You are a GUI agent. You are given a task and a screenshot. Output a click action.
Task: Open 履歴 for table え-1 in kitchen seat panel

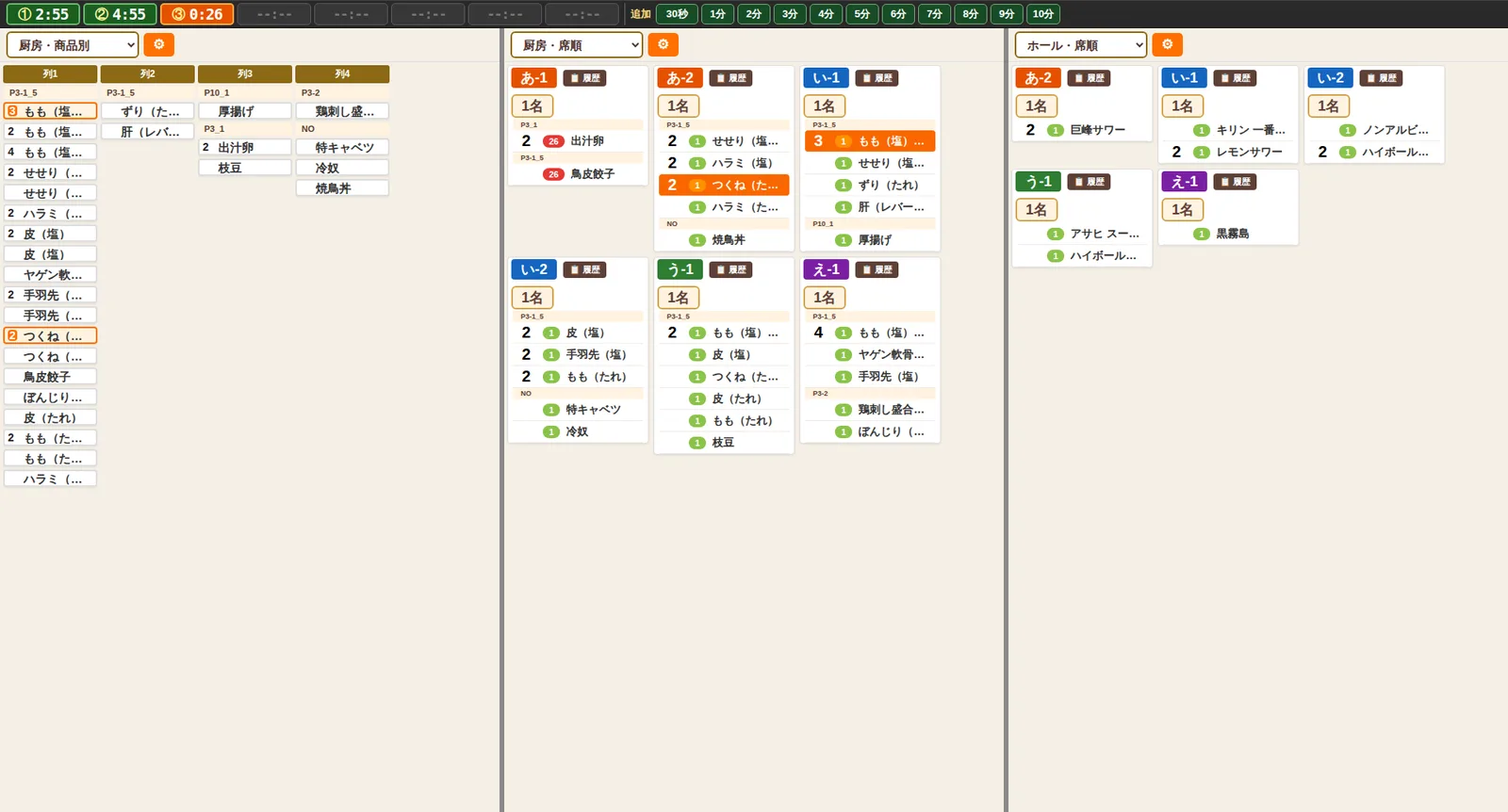(x=877, y=269)
